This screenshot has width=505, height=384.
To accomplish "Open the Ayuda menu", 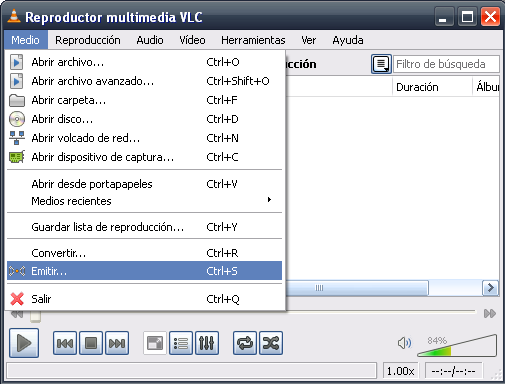I will (x=348, y=40).
